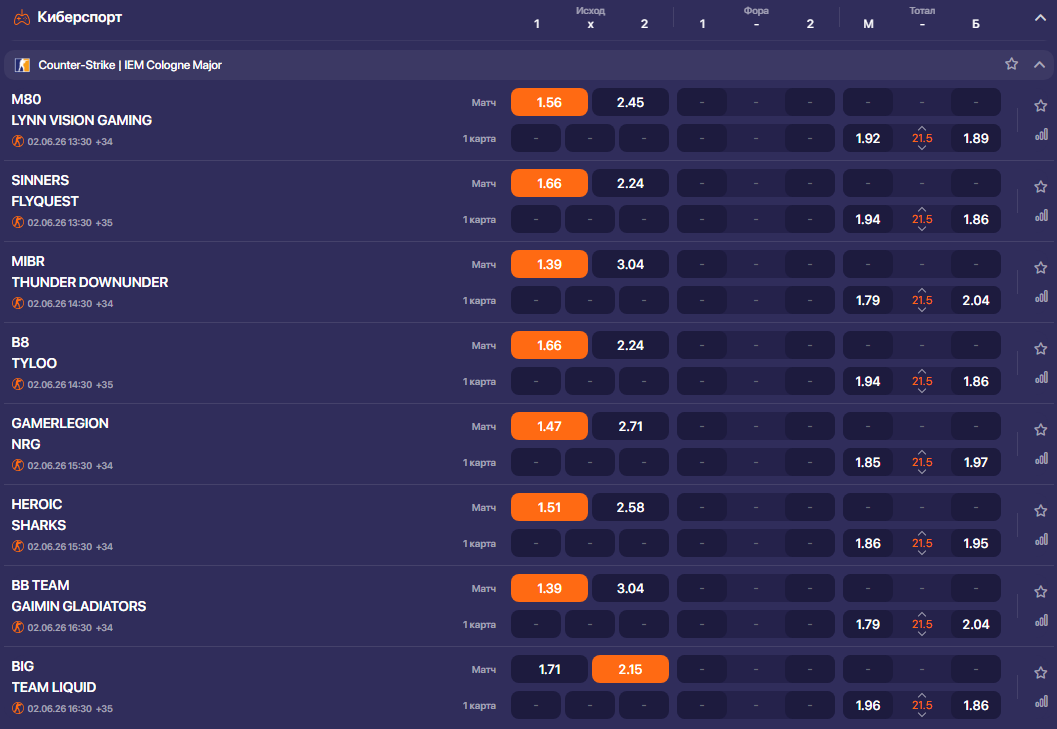Viewport: 1057px width, 729px height.
Task: Add MIBR vs Thunder Downunder to favorites
Action: pyautogui.click(x=1040, y=267)
